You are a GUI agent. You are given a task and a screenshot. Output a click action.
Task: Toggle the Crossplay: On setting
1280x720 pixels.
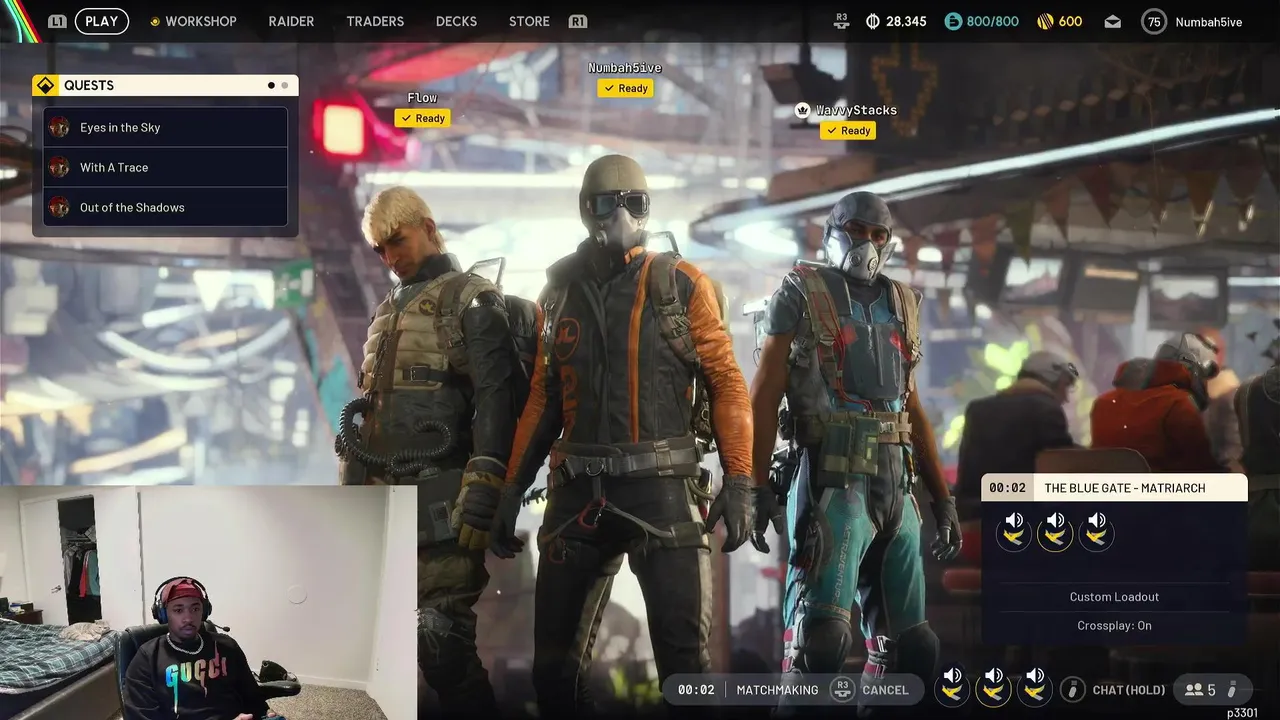click(1114, 625)
